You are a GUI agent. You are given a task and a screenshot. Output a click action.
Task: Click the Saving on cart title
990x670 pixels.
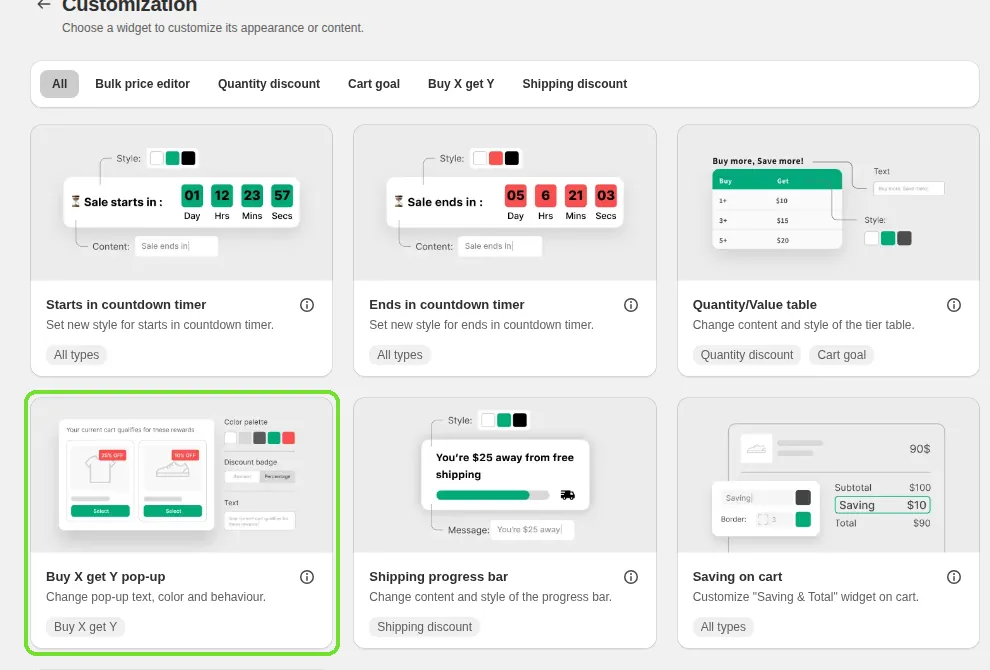tap(737, 577)
